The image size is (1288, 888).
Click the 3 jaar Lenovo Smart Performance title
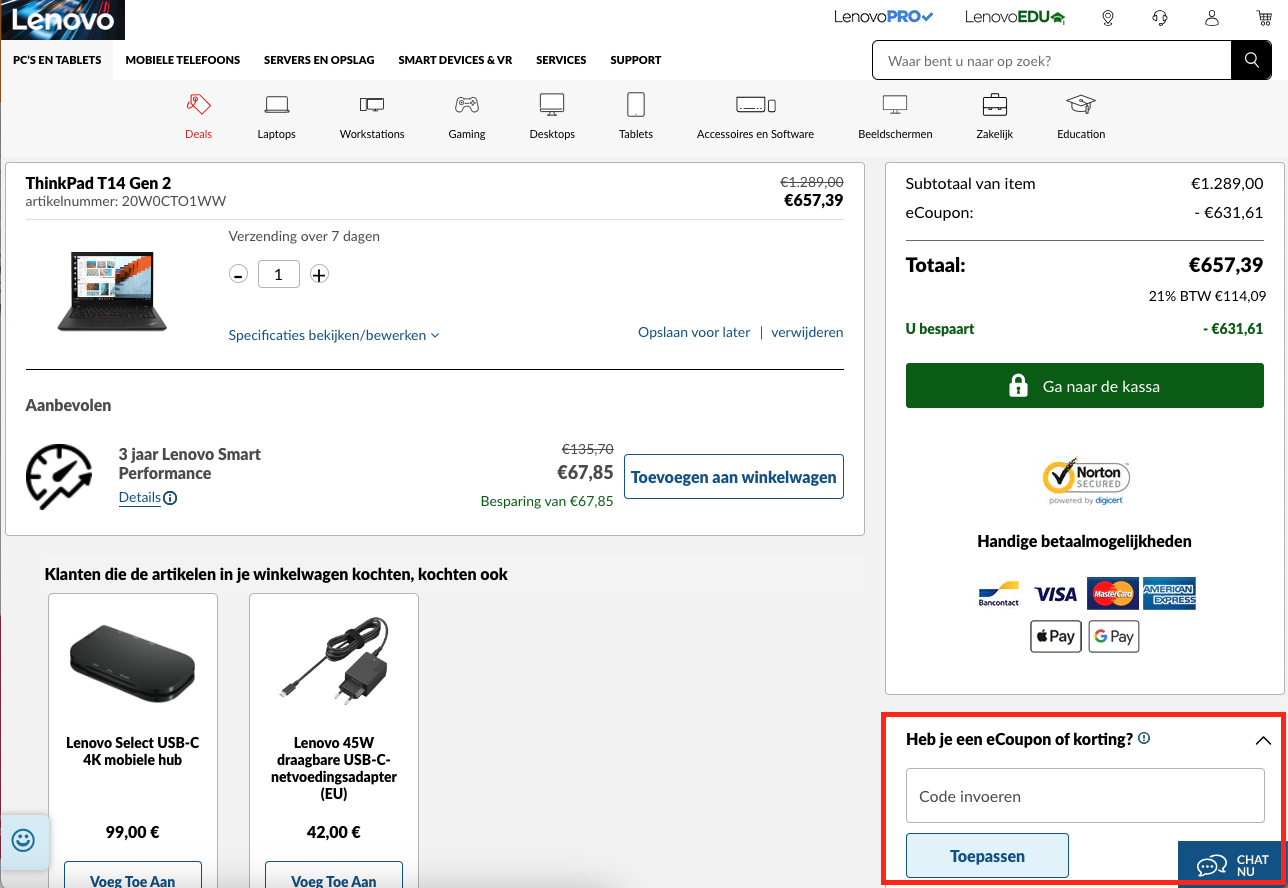click(189, 464)
